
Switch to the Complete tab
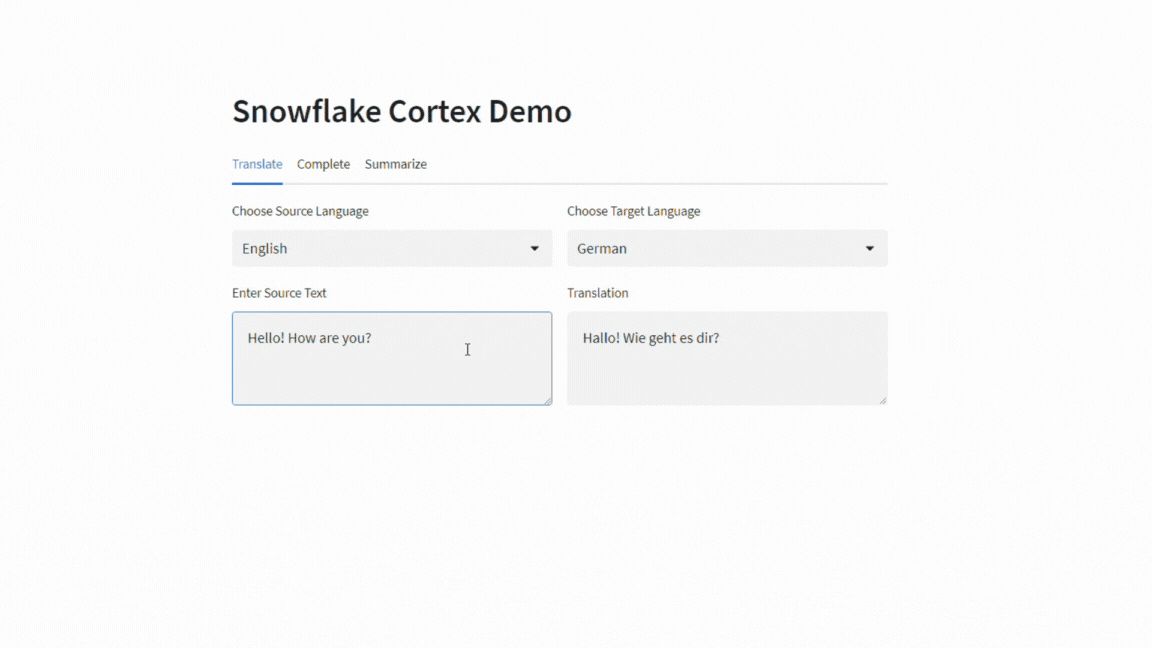tap(323, 164)
